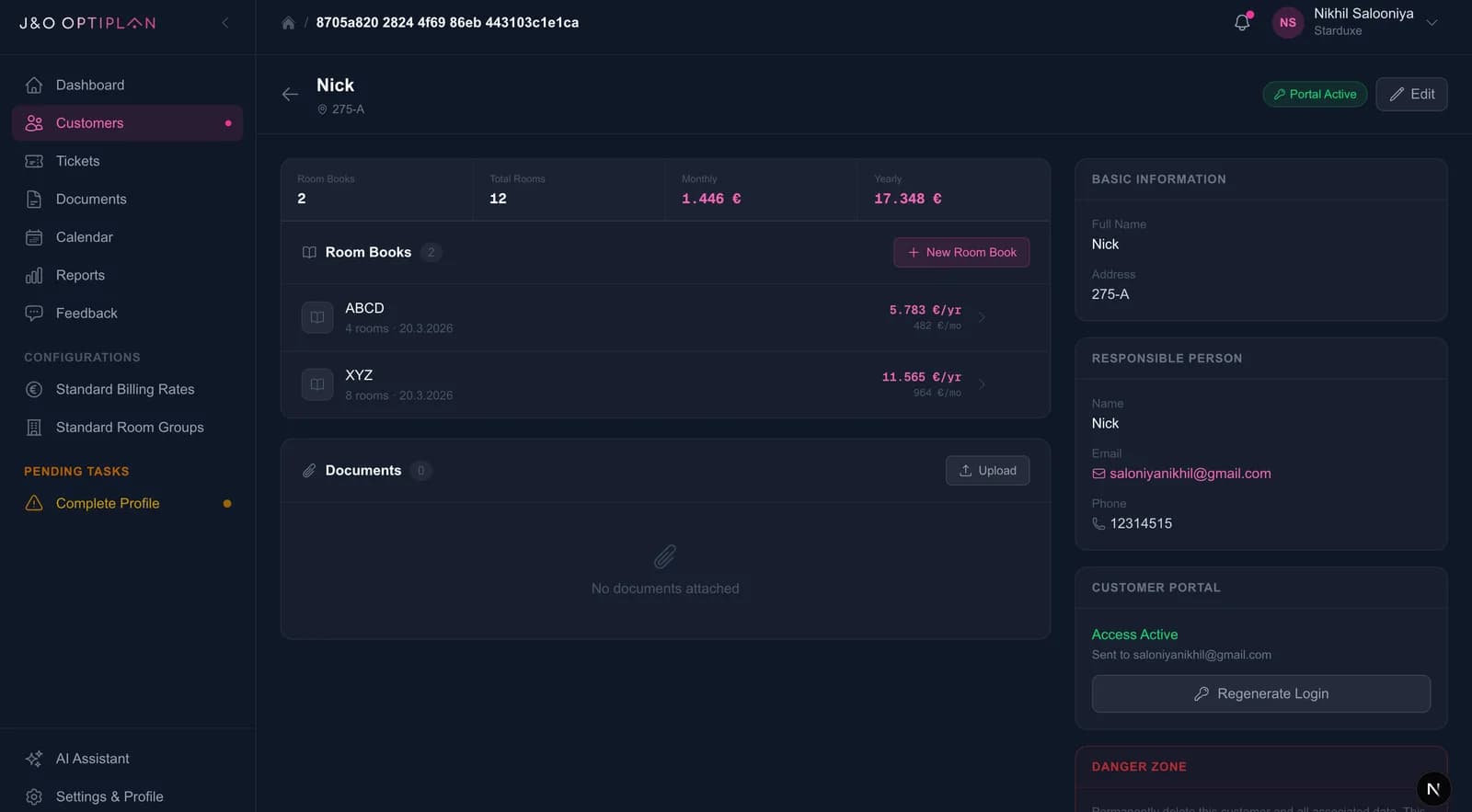Click the J&O OPTIPLAN logo
Viewport: 1472px width, 812px height.
[87, 23]
